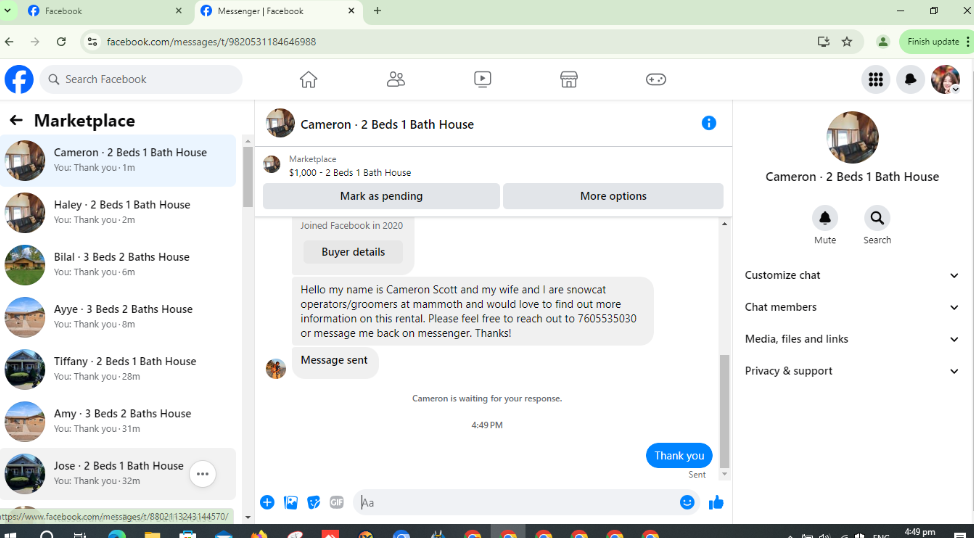Screen dimensions: 974x538
Task: Click the Search Facebook field
Action: coord(141,80)
